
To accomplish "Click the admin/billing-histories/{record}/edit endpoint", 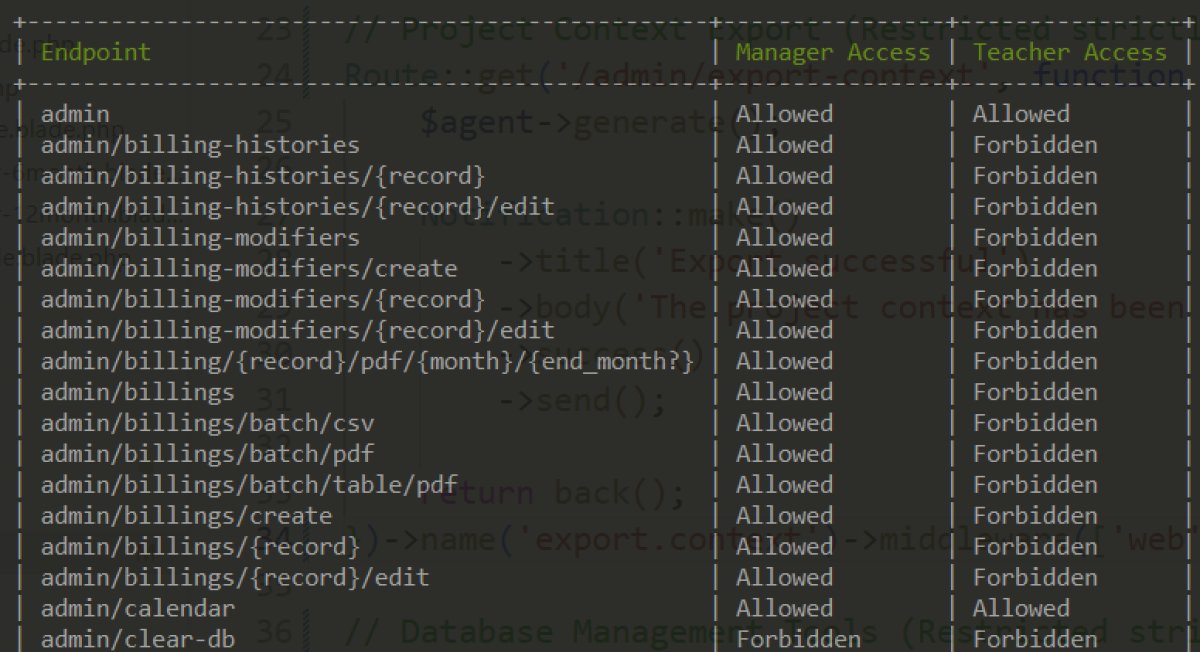I will [x=298, y=207].
